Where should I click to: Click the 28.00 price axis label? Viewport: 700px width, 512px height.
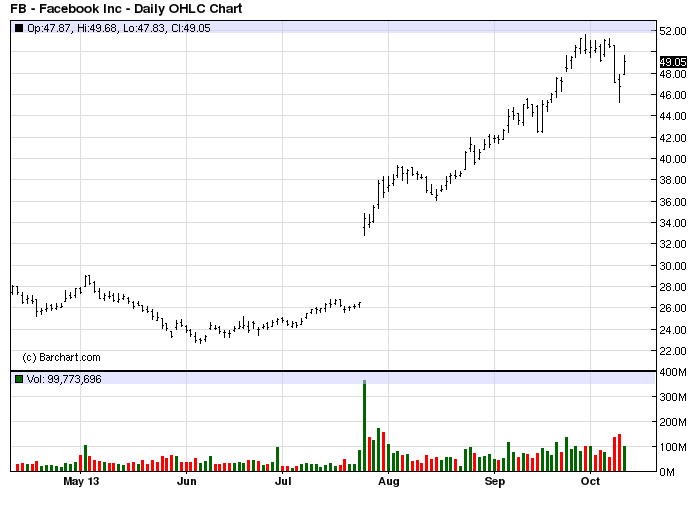[673, 287]
